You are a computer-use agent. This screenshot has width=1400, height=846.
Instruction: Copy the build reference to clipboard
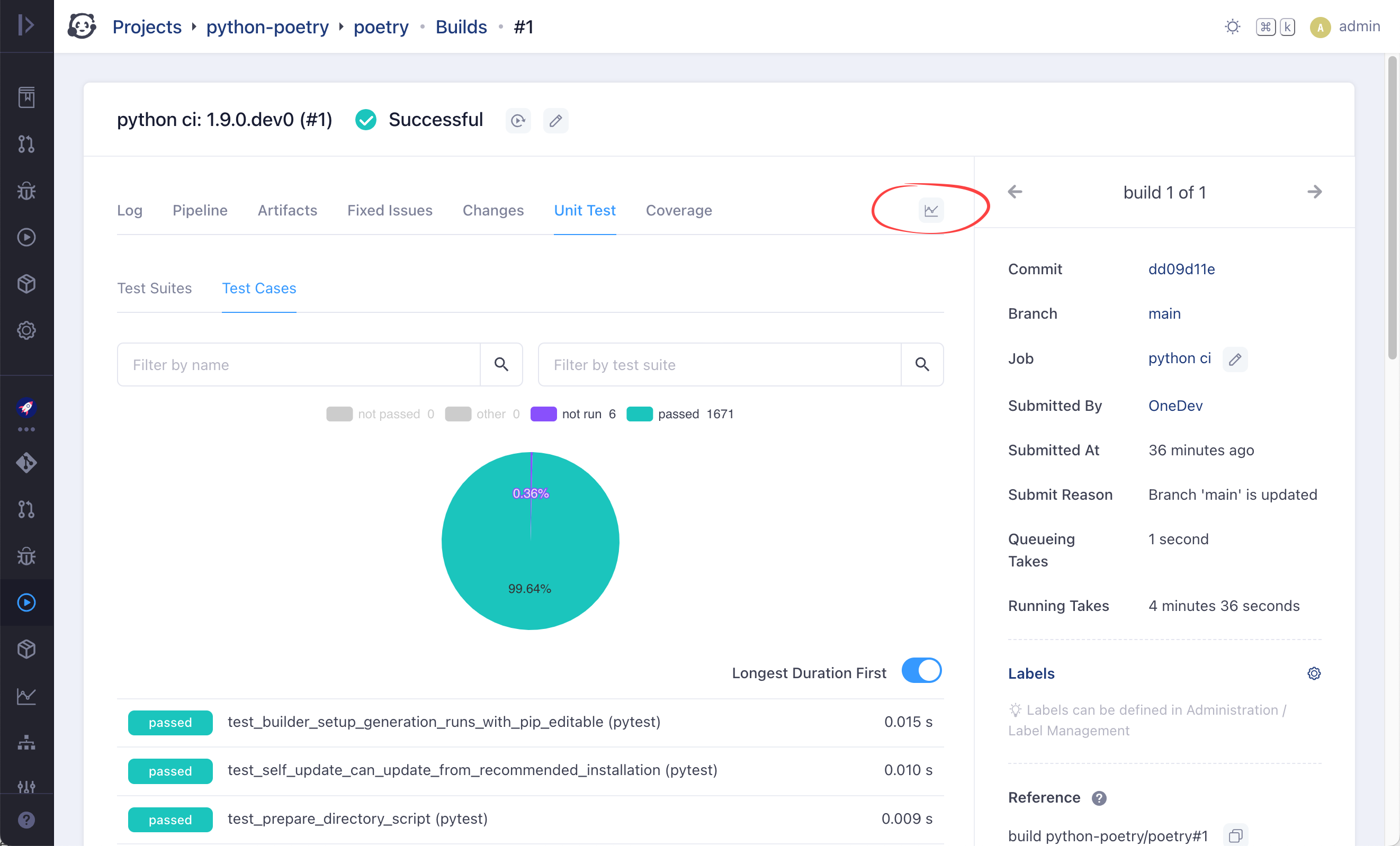pos(1235,835)
